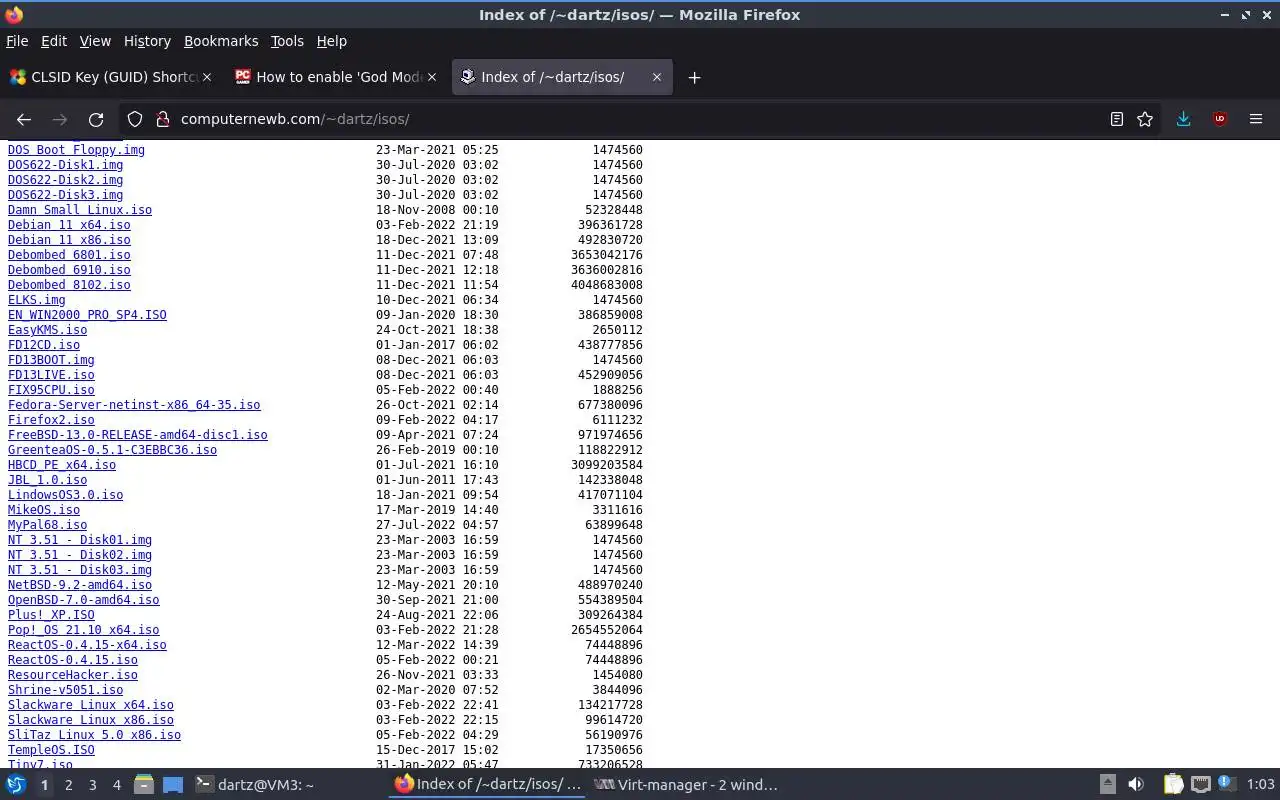Close the How to enable 'God Mode' tab
This screenshot has height=800, width=1280.
click(431, 77)
